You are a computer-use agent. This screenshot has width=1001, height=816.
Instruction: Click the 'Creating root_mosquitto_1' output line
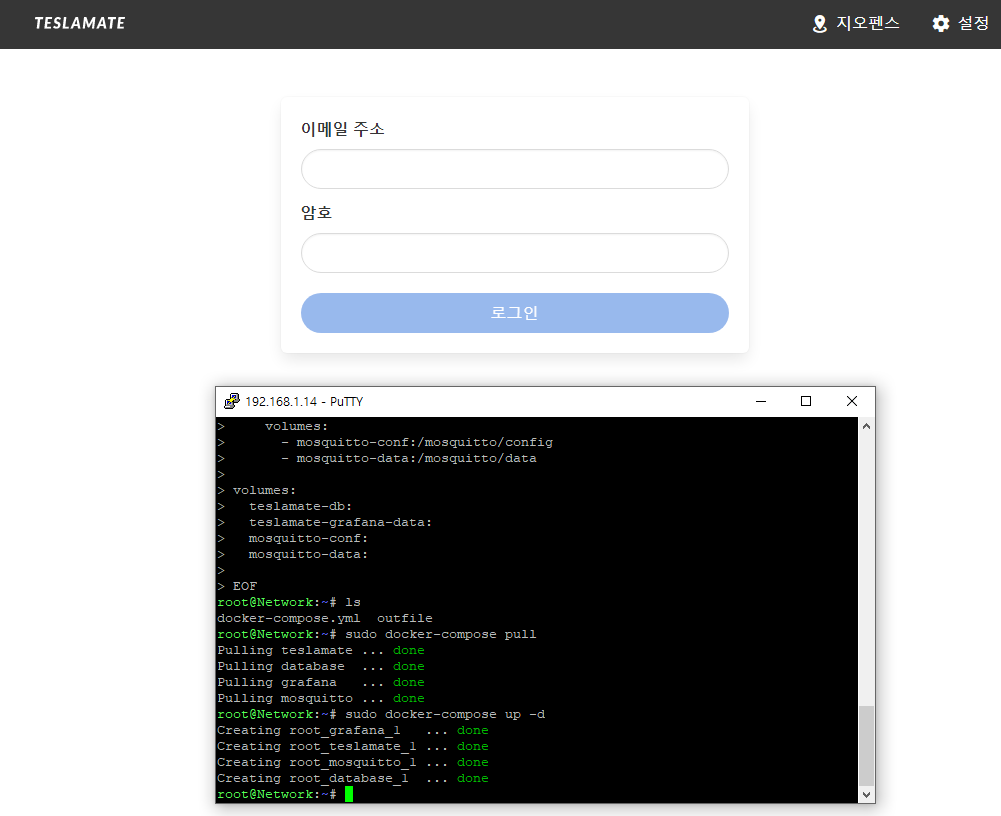352,762
